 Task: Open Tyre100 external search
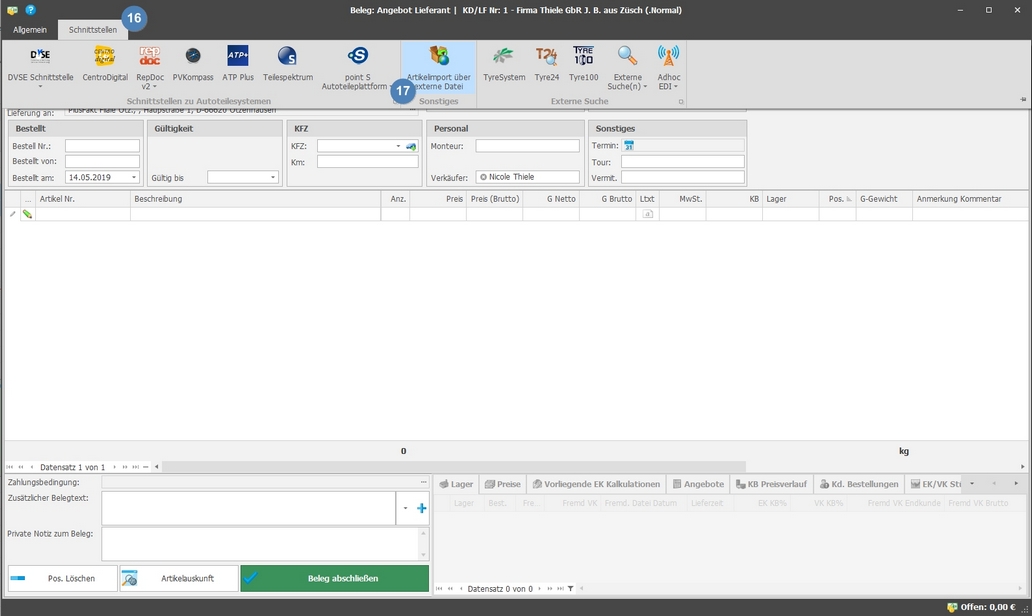(x=583, y=64)
